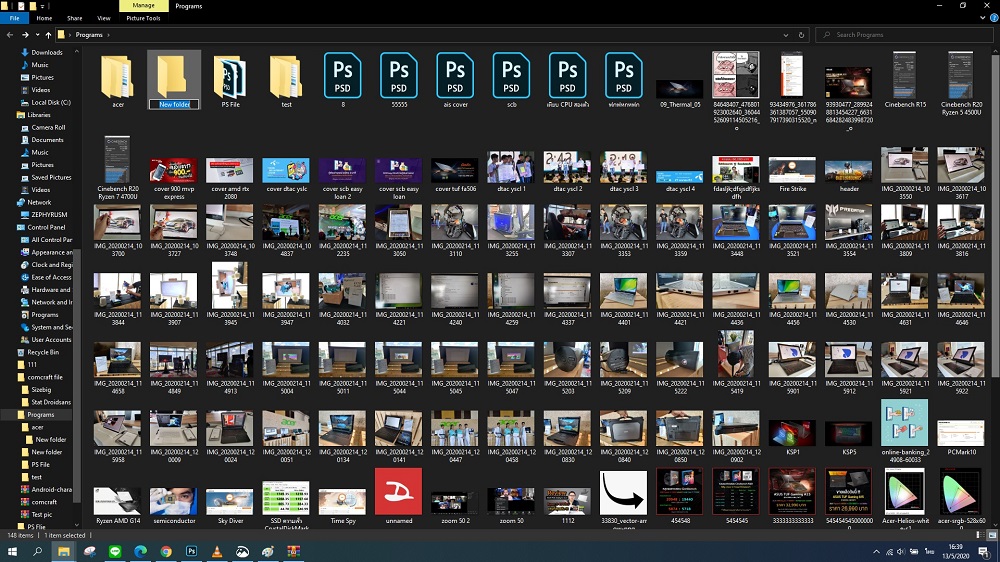Select the 'unnamed' red logo file
Viewport: 1000px width, 562px height.
click(x=398, y=492)
